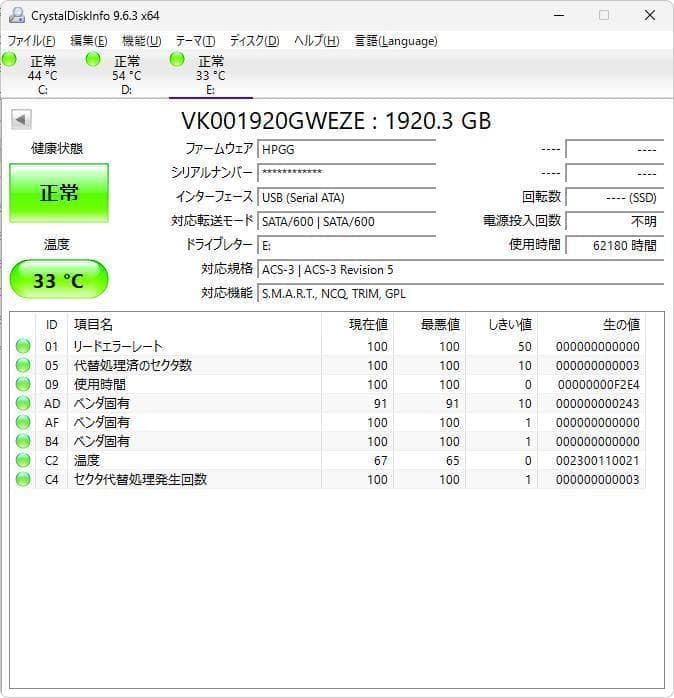Click the VK001920GWEZE : 1920.3 GB disk title
This screenshot has height=698, width=674.
[x=336, y=121]
